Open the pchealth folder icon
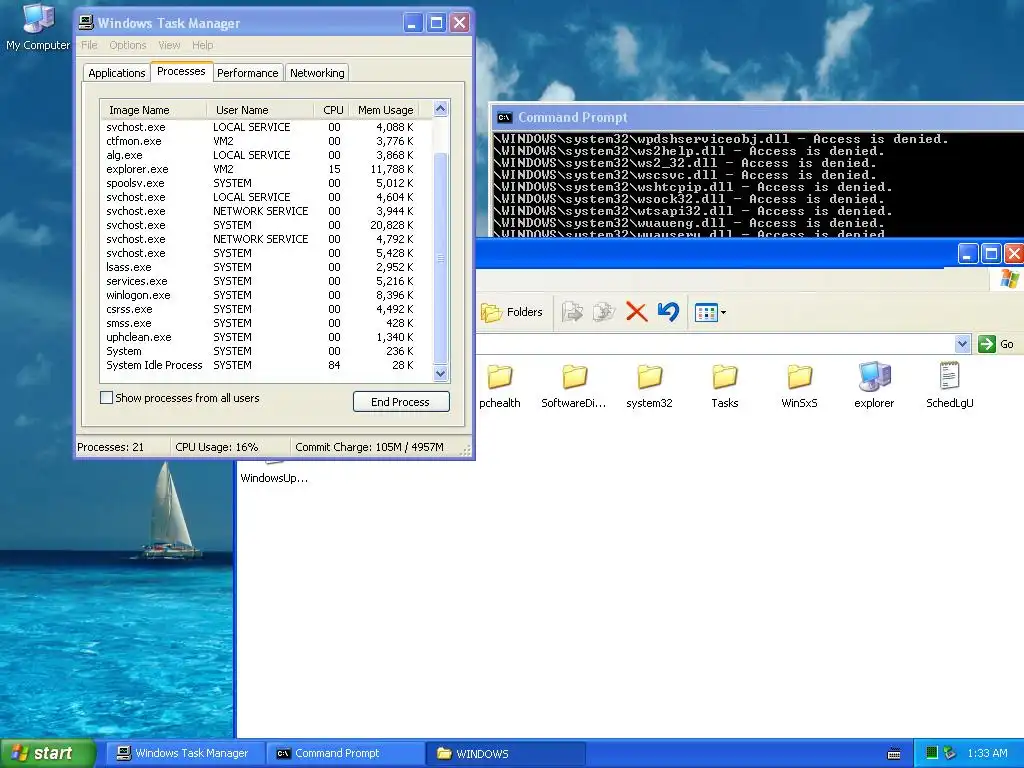The width and height of the screenshot is (1024, 768). [500, 387]
